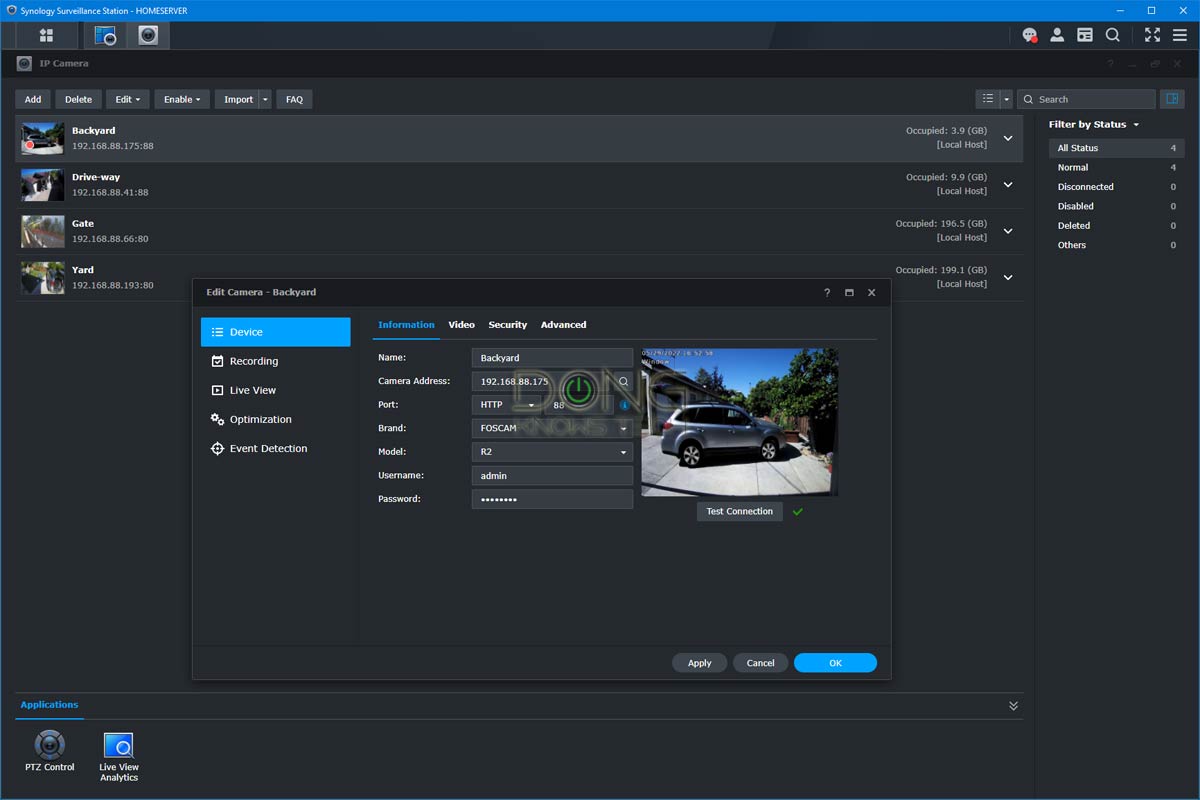
Task: Launch Live View Analytics application
Action: 119,757
